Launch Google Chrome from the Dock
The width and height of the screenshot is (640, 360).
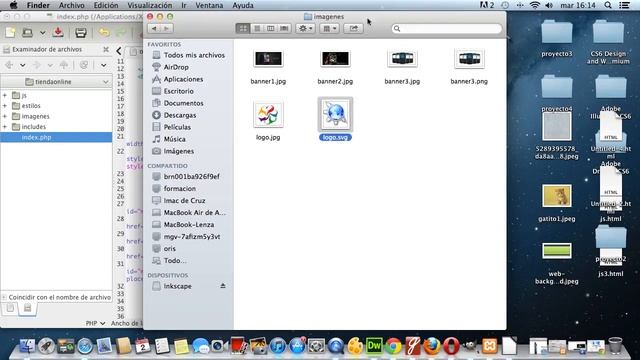coord(393,346)
